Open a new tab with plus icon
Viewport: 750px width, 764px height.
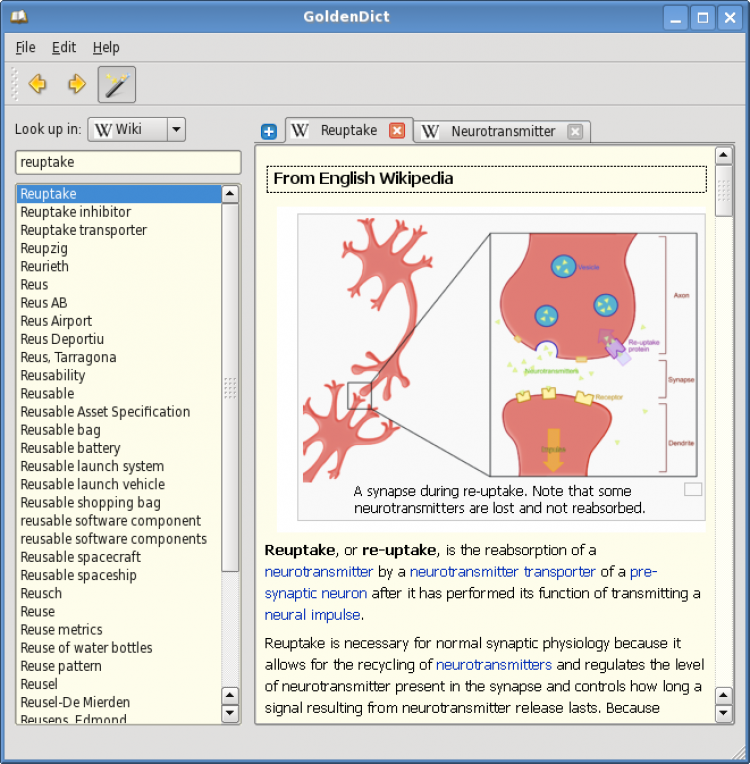[269, 132]
